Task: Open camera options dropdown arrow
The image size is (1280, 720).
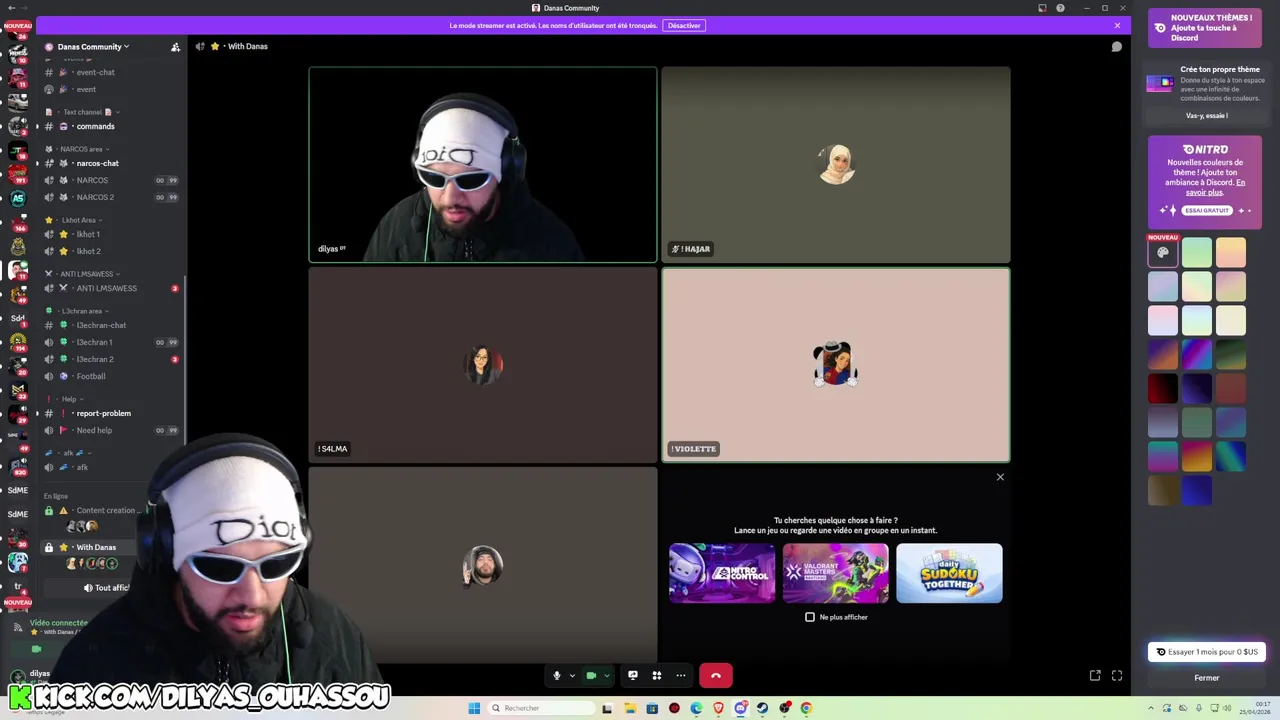Action: click(606, 676)
